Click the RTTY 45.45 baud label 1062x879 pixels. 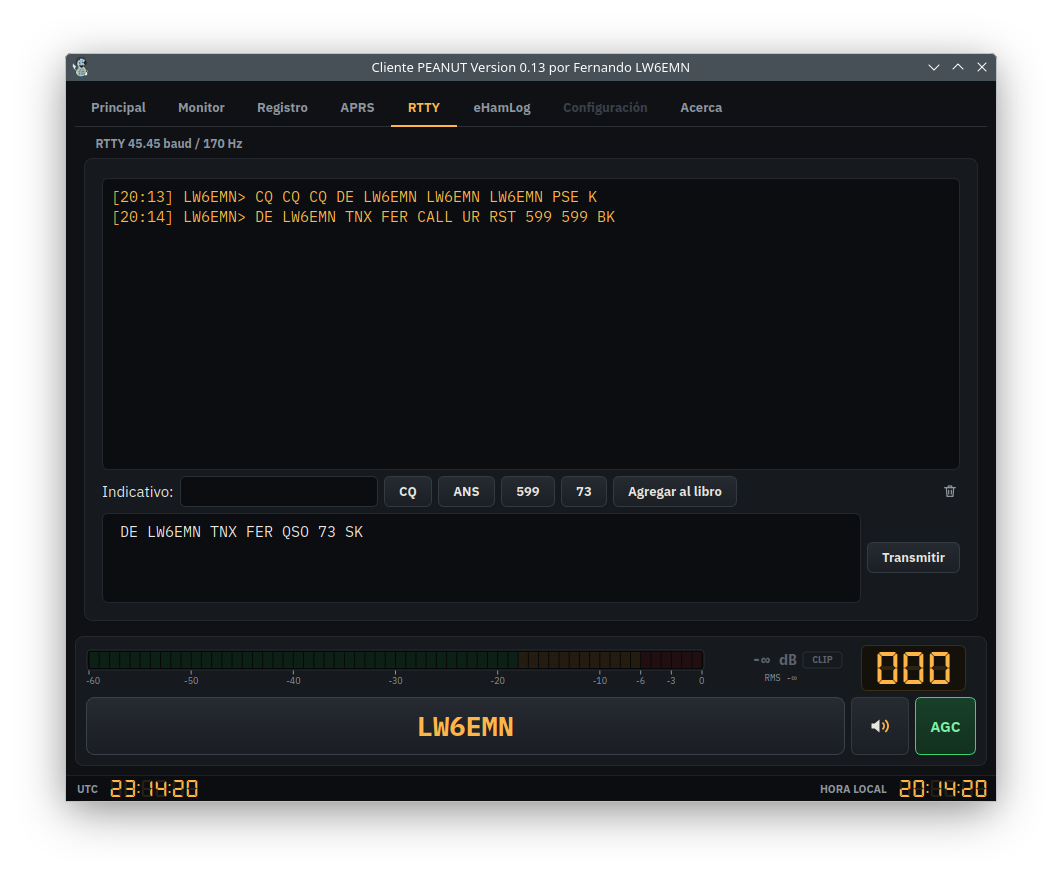[x=169, y=144]
